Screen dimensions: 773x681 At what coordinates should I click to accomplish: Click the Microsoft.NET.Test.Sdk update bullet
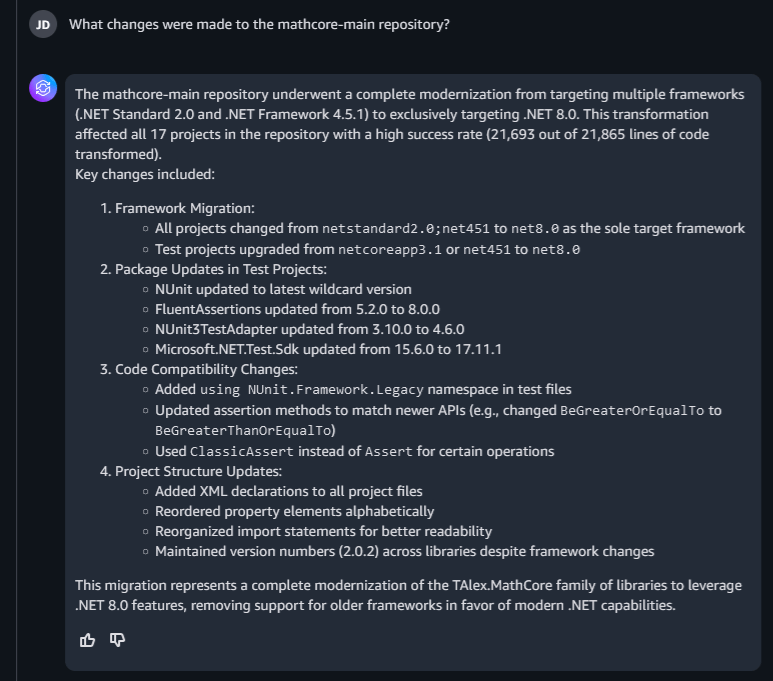point(328,349)
